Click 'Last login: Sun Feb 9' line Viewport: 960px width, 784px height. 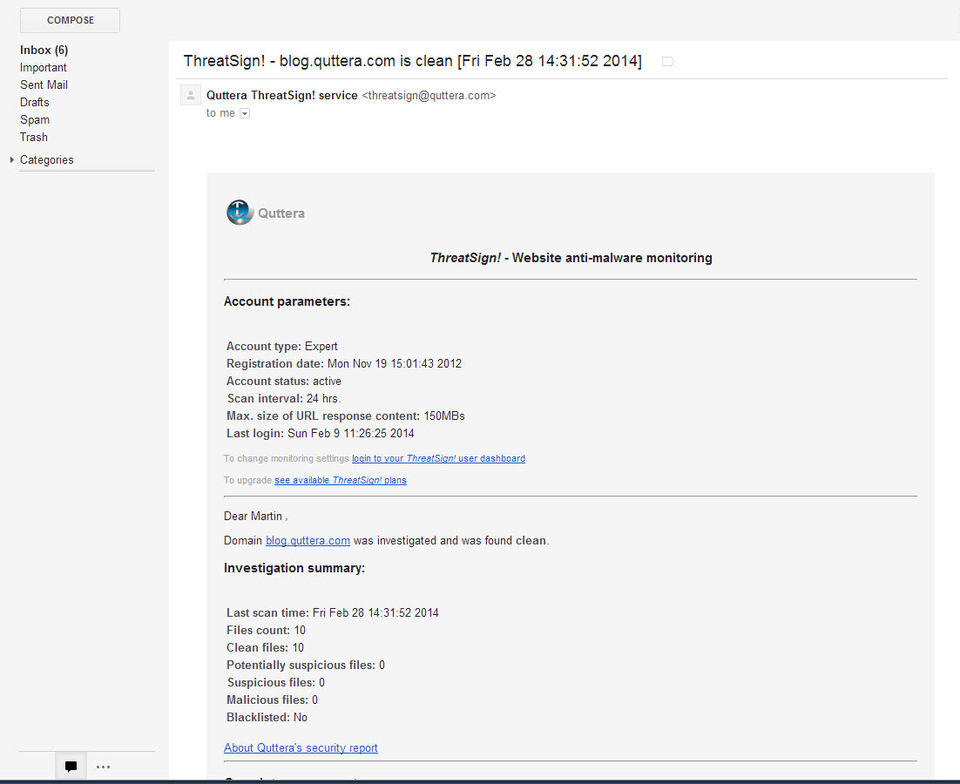point(320,433)
